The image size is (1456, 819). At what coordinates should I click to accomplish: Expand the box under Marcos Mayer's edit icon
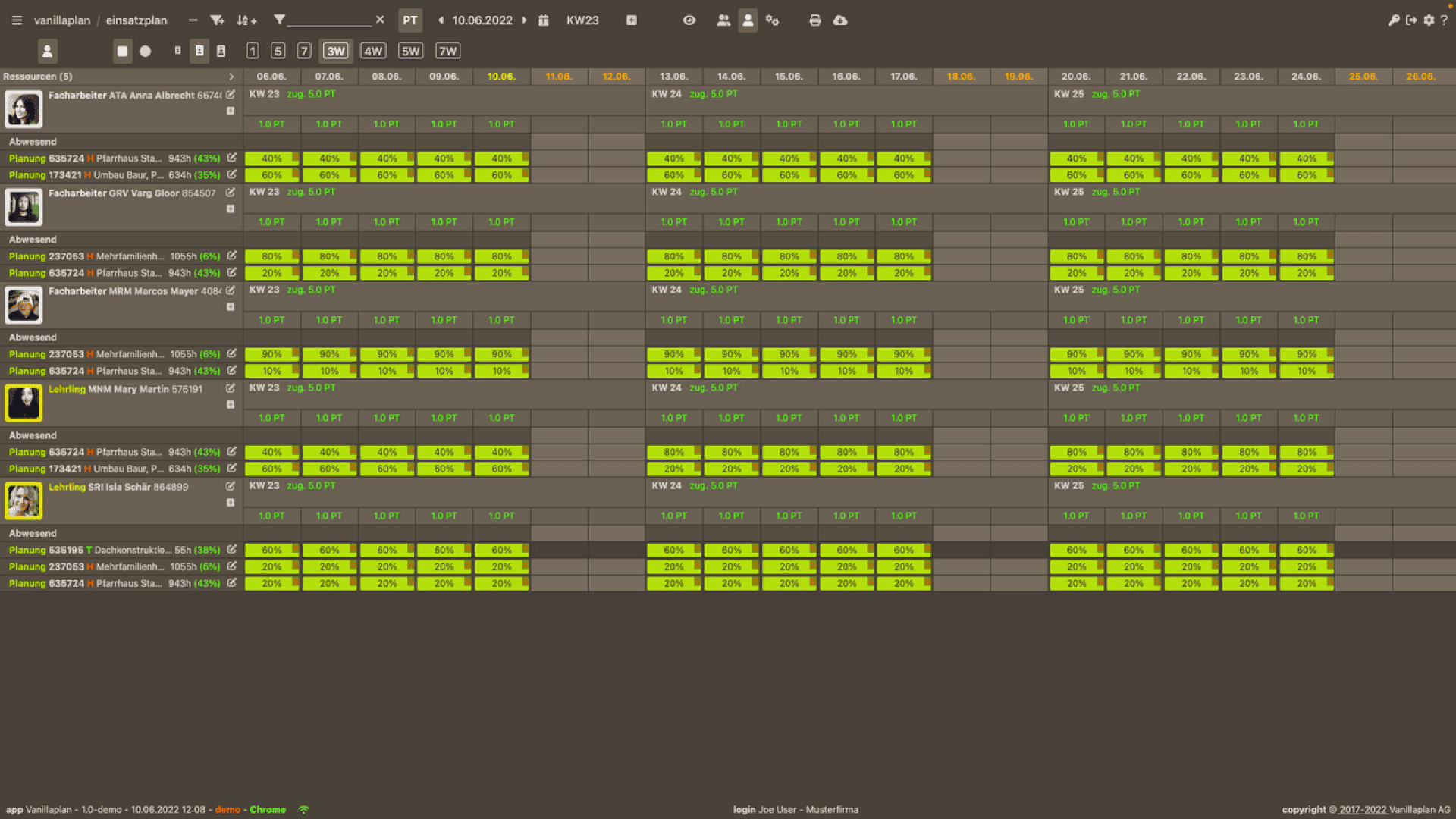point(231,306)
